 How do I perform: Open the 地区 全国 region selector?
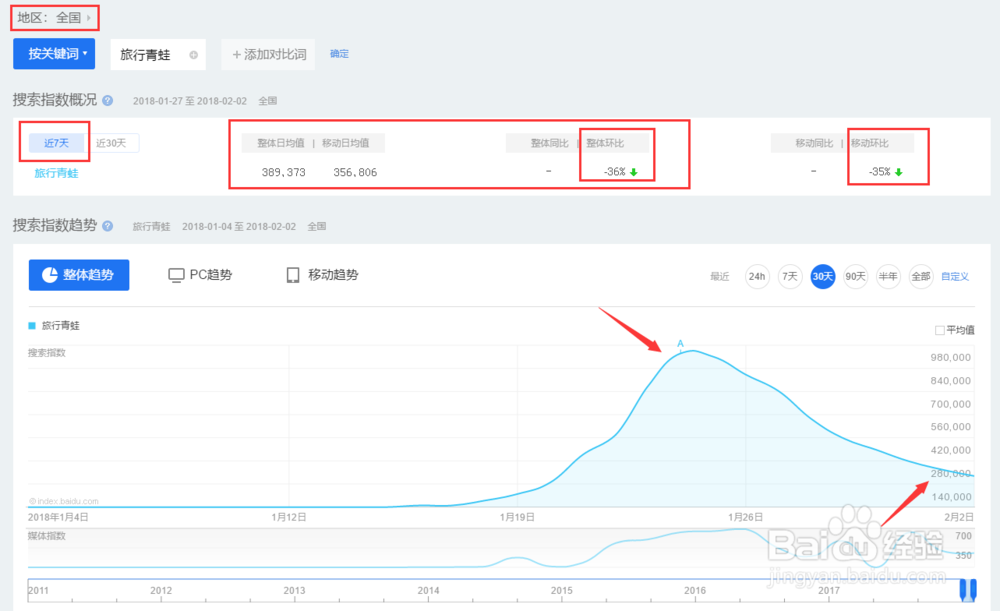pos(54,18)
